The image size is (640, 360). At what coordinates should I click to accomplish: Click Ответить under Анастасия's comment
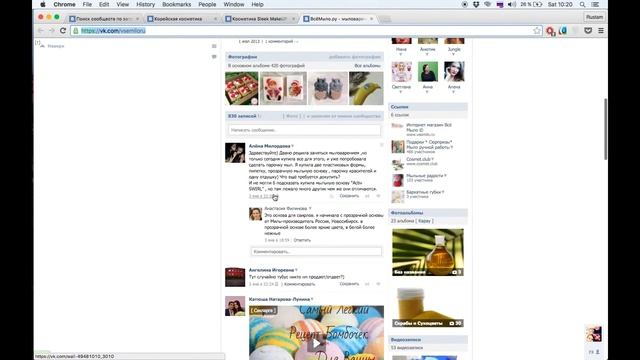[x=302, y=240]
